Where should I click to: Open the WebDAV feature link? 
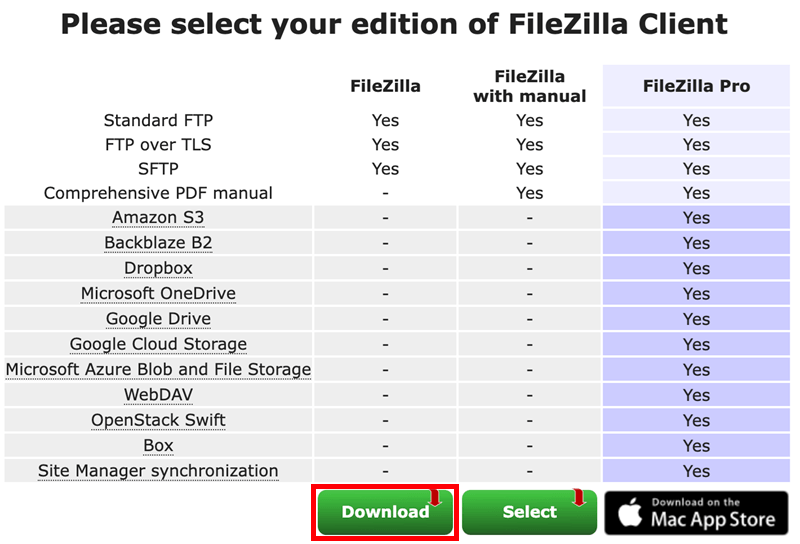coord(158,395)
